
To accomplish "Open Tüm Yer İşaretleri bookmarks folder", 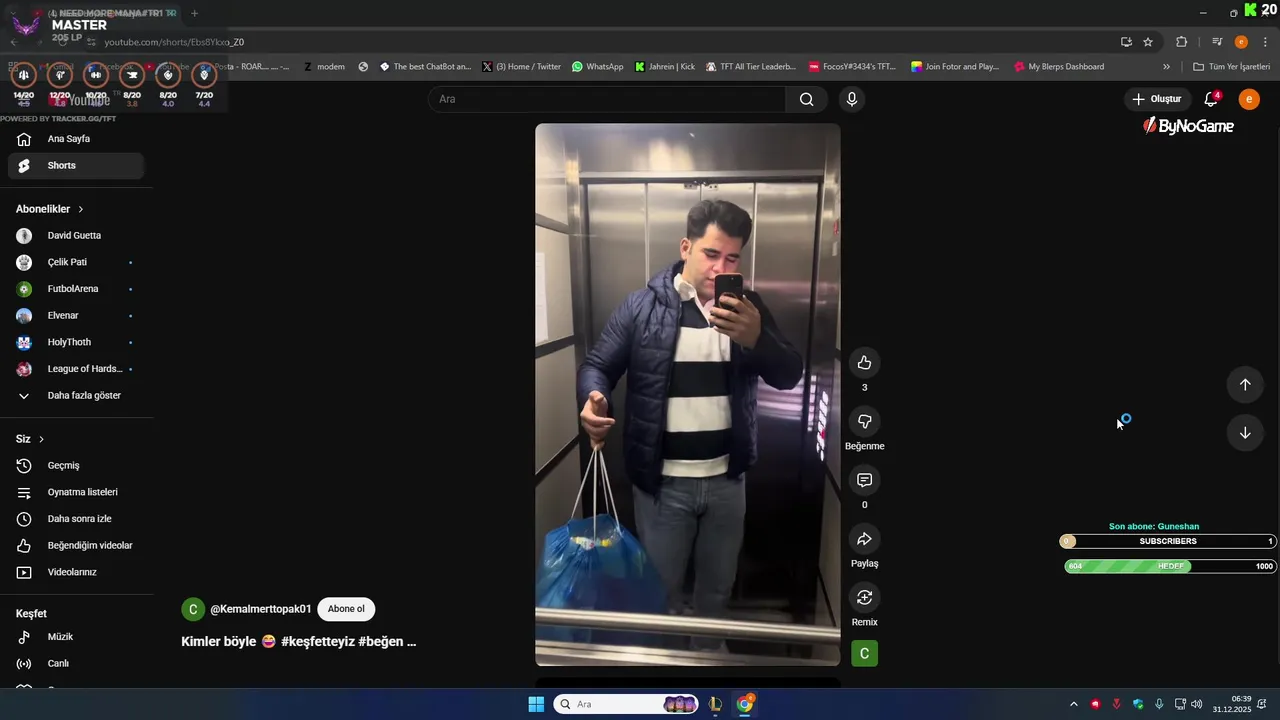I will pyautogui.click(x=1231, y=67).
